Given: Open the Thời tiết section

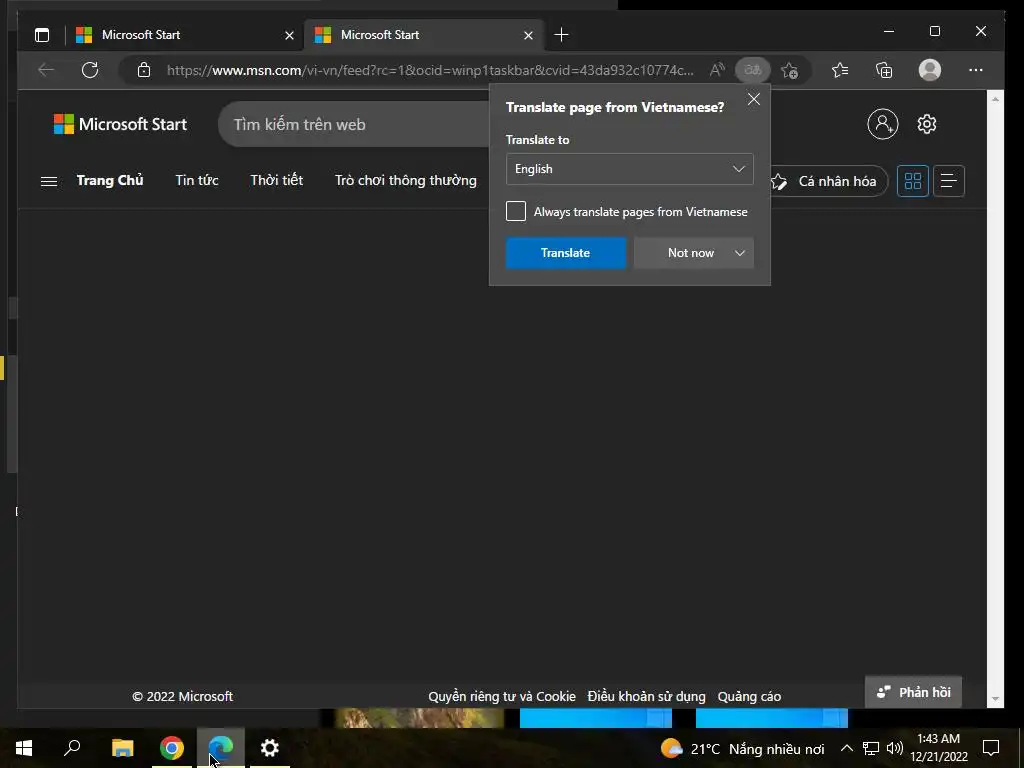Looking at the screenshot, I should 276,180.
